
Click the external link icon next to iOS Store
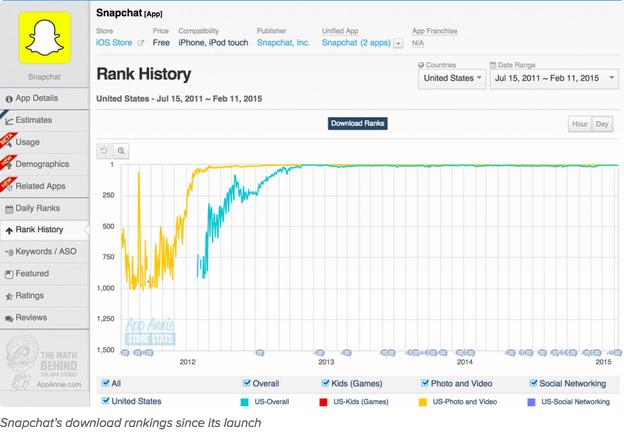pyautogui.click(x=140, y=43)
